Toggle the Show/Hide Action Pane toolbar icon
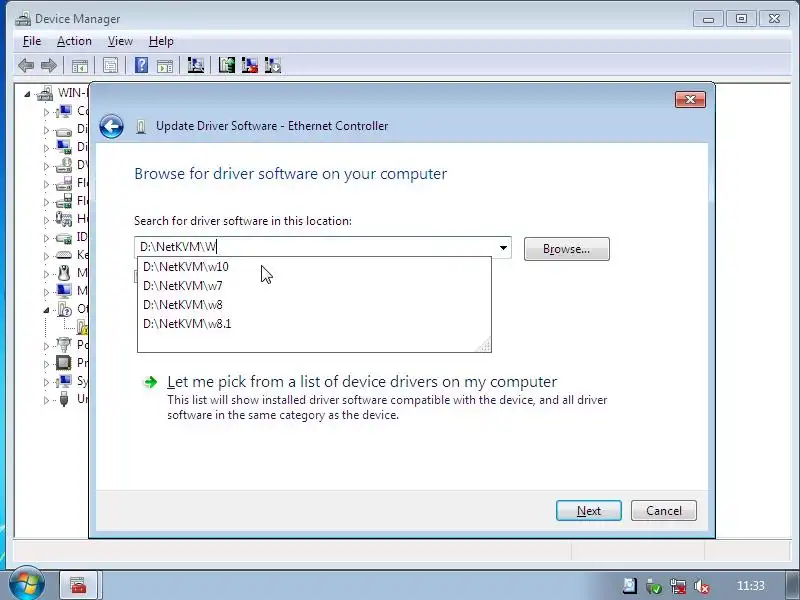 pyautogui.click(x=165, y=65)
